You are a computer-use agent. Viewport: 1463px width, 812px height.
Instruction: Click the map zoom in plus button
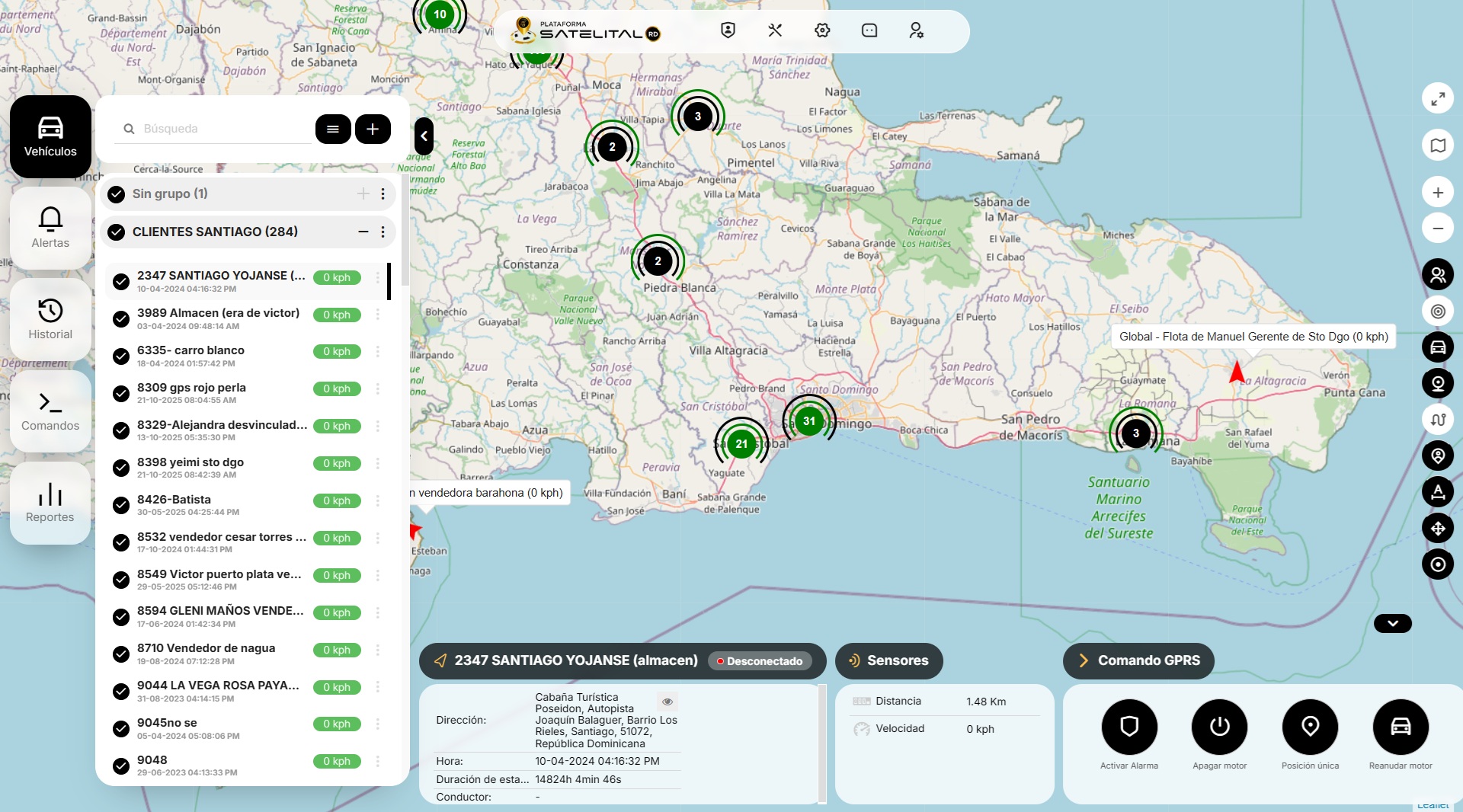pos(1437,193)
